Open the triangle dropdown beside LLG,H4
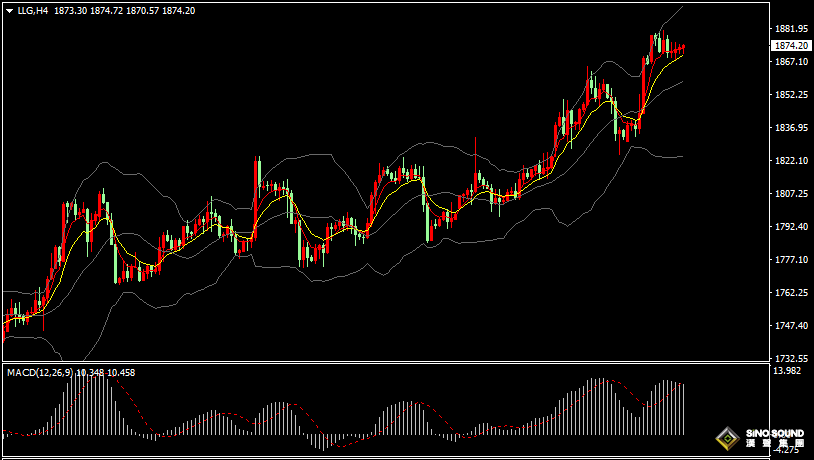This screenshot has height=460, width=814. point(9,11)
